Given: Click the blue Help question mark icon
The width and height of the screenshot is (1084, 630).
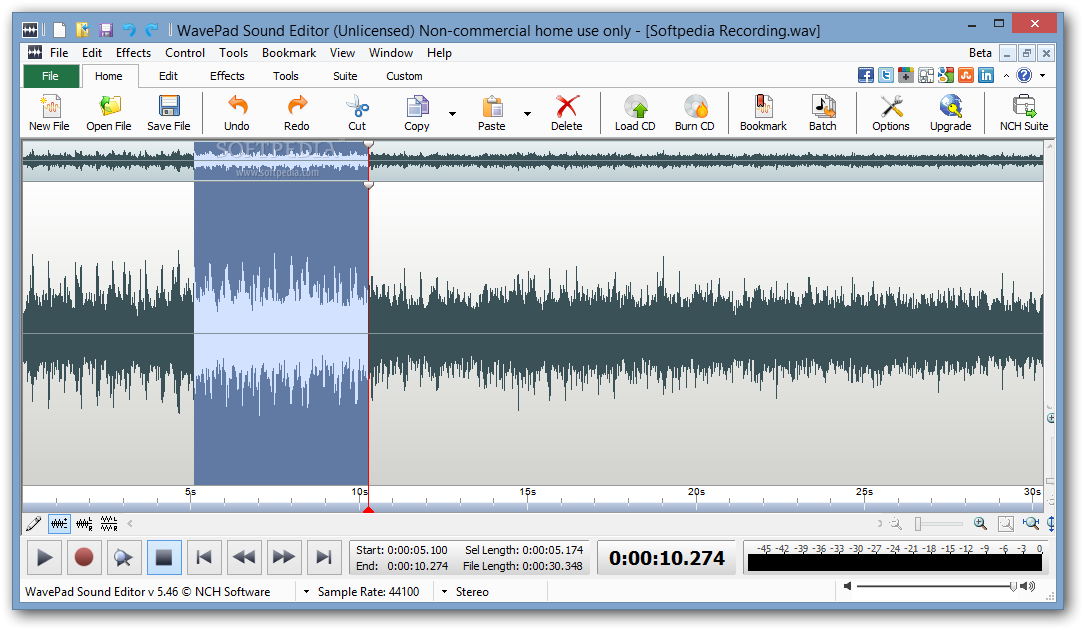Looking at the screenshot, I should click(1024, 75).
